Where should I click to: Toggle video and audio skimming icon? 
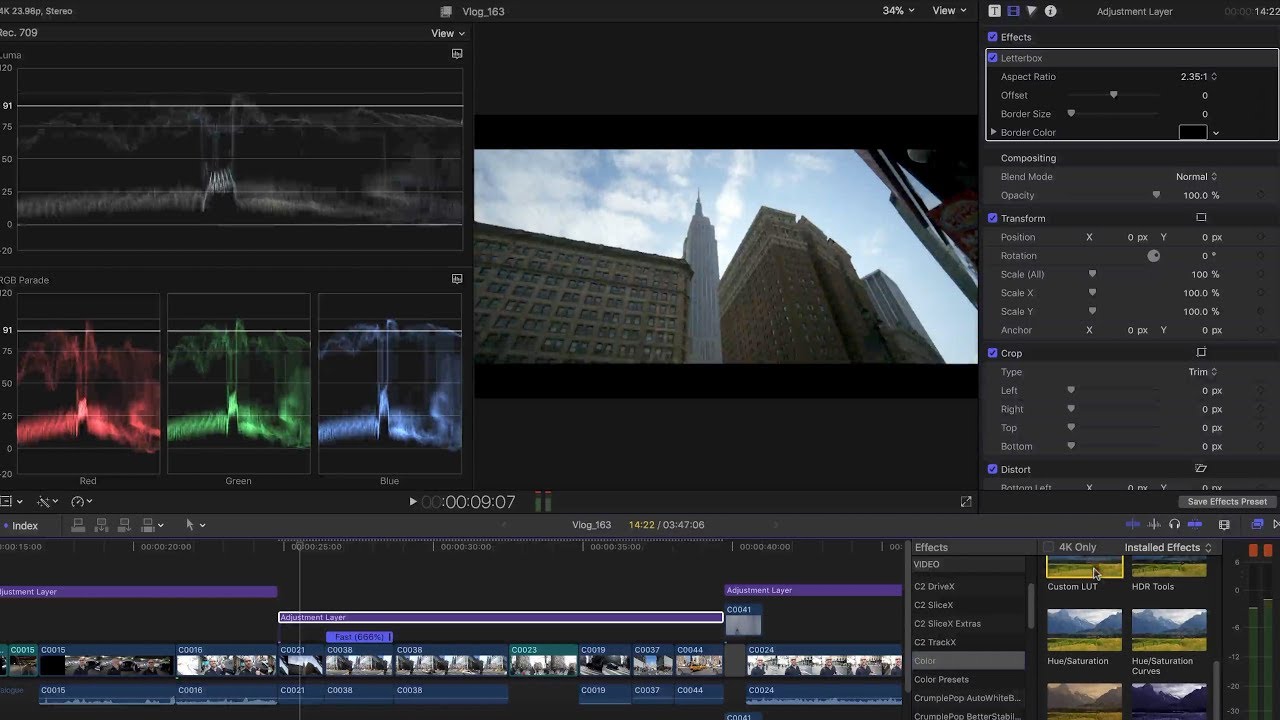coord(1132,524)
